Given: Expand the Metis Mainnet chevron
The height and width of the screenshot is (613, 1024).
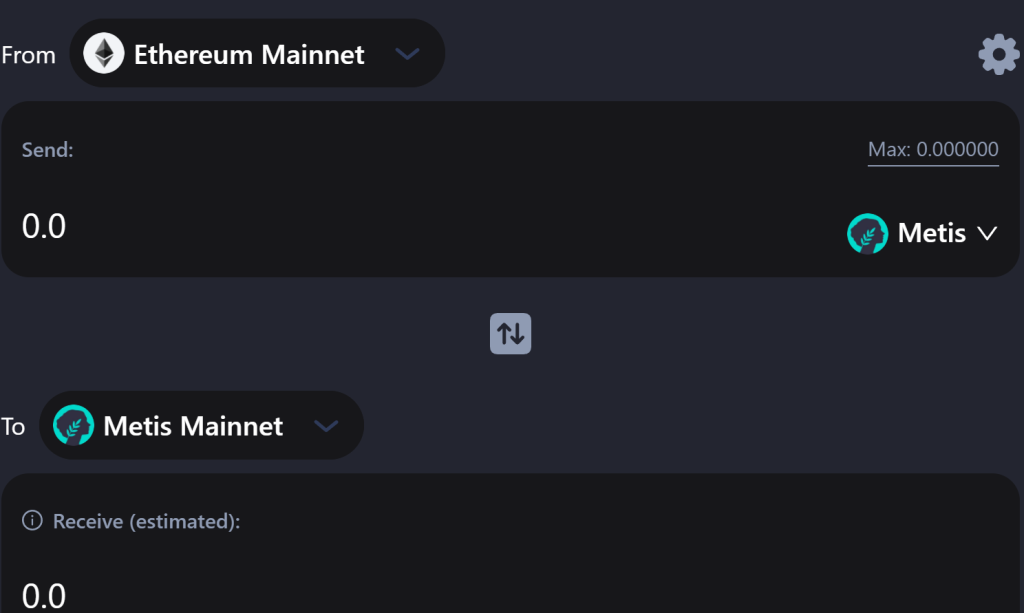Looking at the screenshot, I should point(326,426).
